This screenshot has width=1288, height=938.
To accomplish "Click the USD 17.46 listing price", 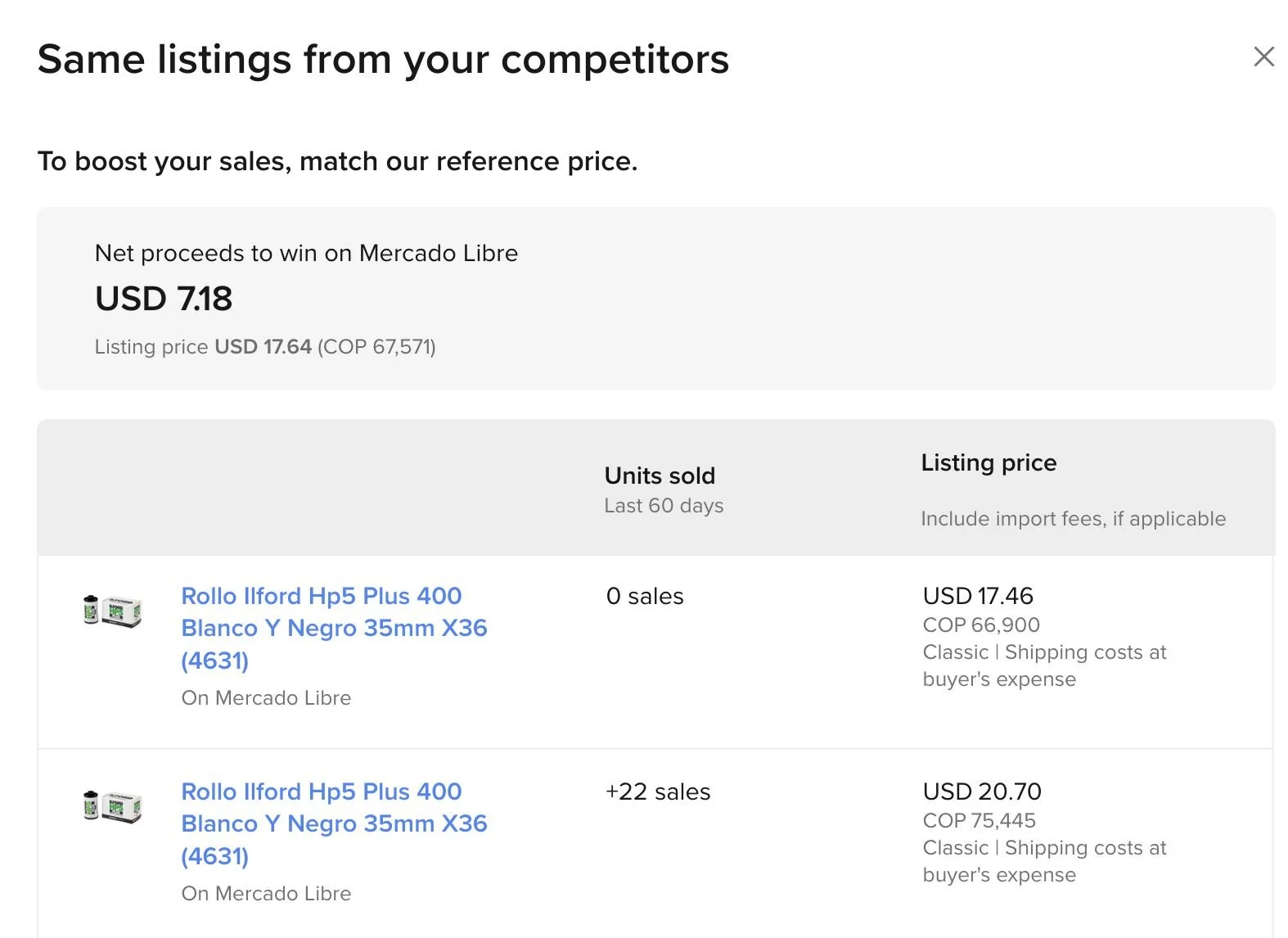I will point(978,596).
